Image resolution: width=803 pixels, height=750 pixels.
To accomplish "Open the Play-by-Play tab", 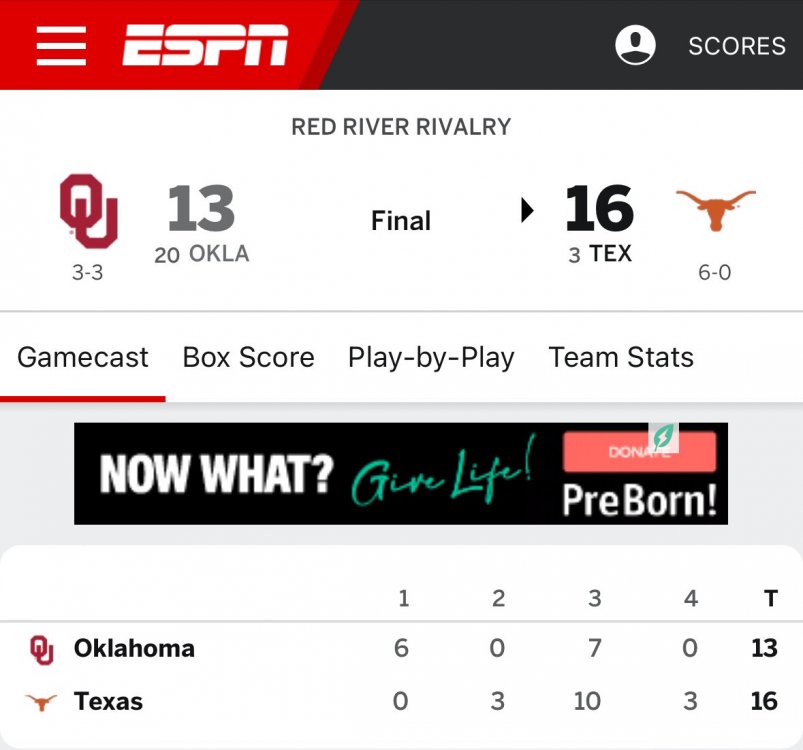I will (431, 358).
